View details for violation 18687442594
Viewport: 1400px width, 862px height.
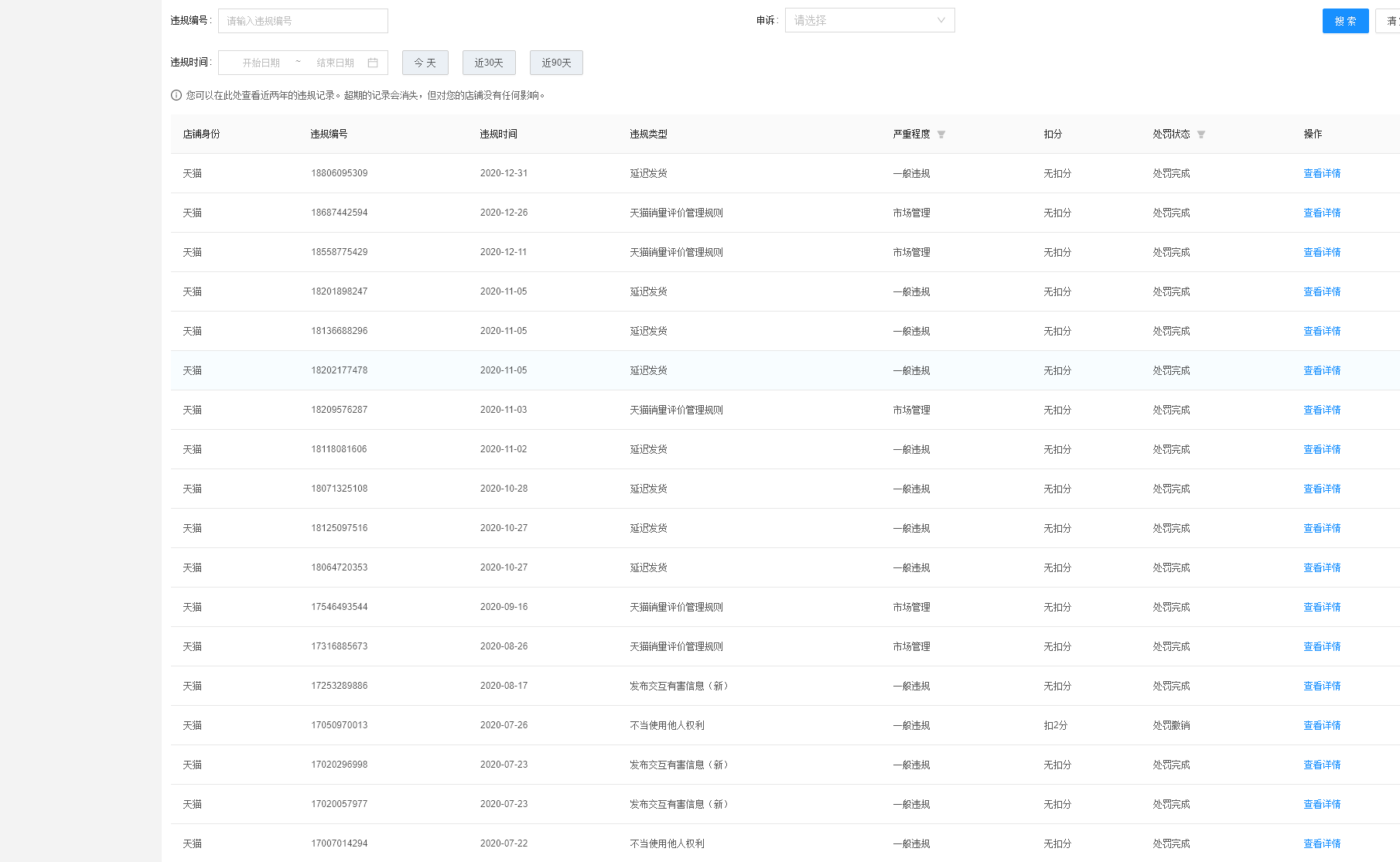point(1322,213)
